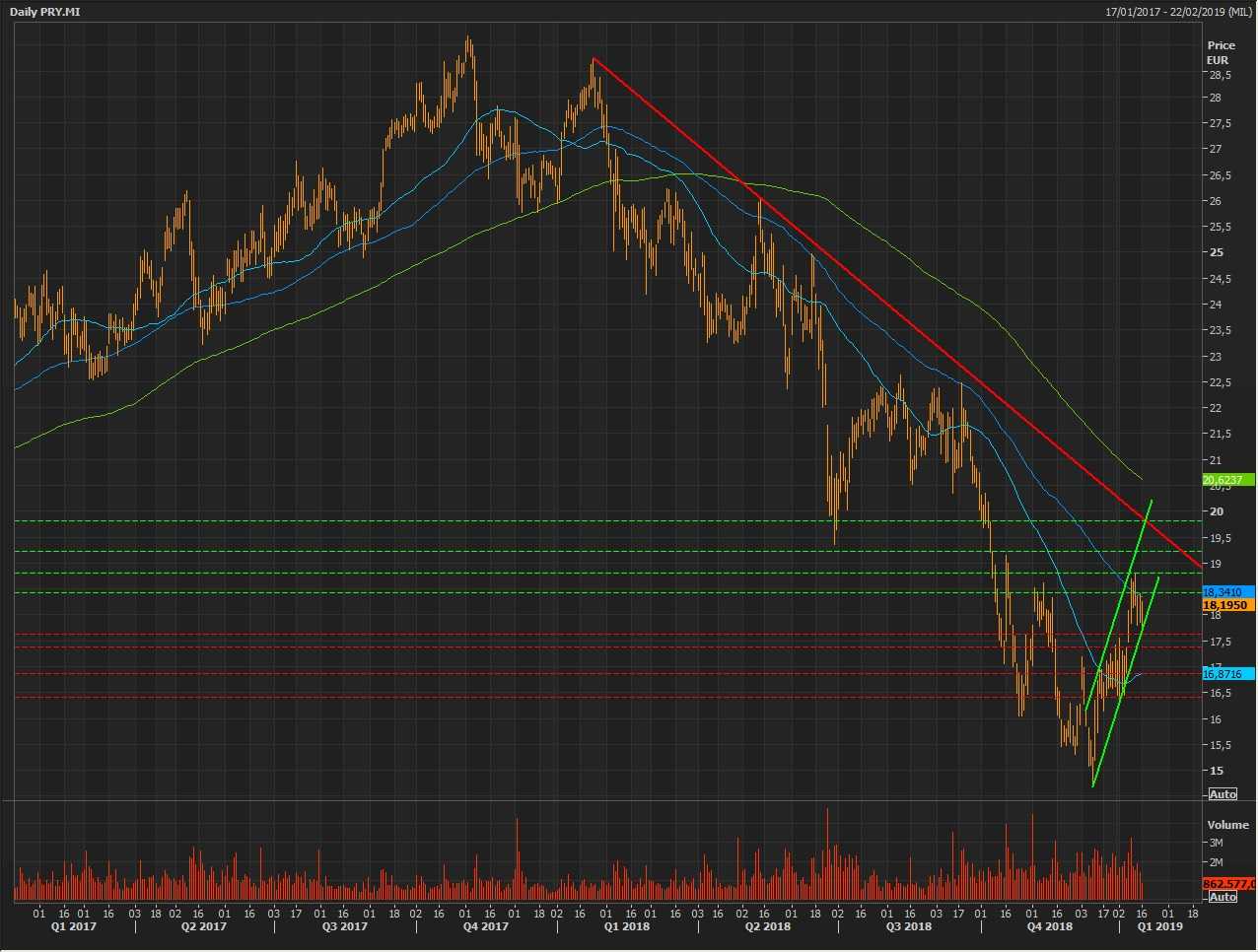Select the orange 18,1950 last price tag
Image resolution: width=1258 pixels, height=952 pixels.
[1228, 605]
